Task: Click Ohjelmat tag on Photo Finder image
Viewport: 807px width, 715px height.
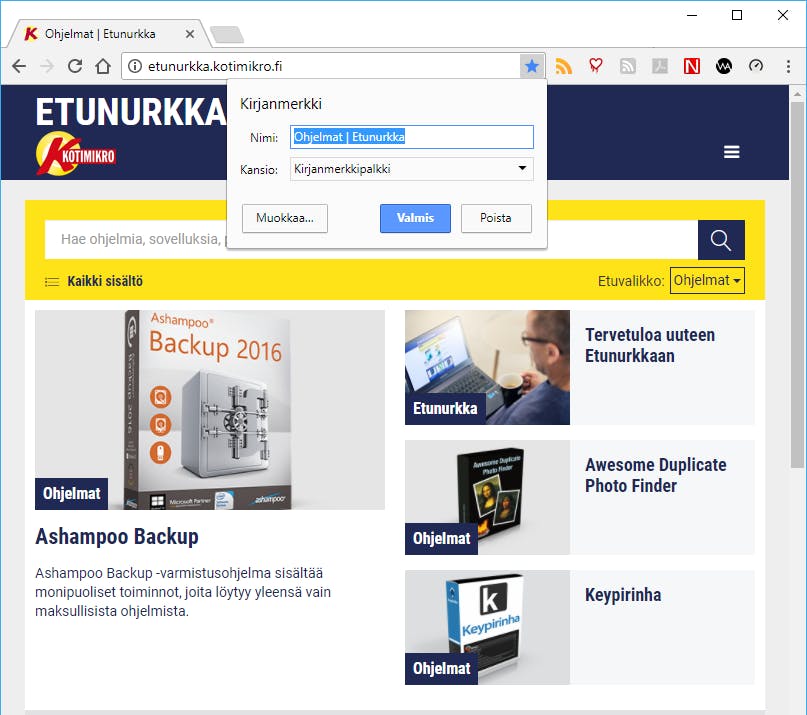Action: (442, 539)
